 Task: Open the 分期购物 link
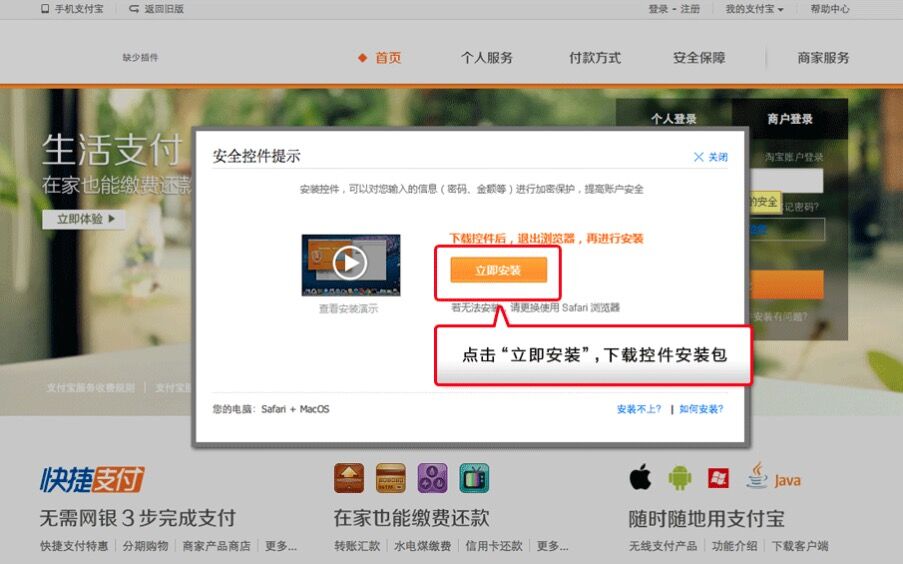145,546
